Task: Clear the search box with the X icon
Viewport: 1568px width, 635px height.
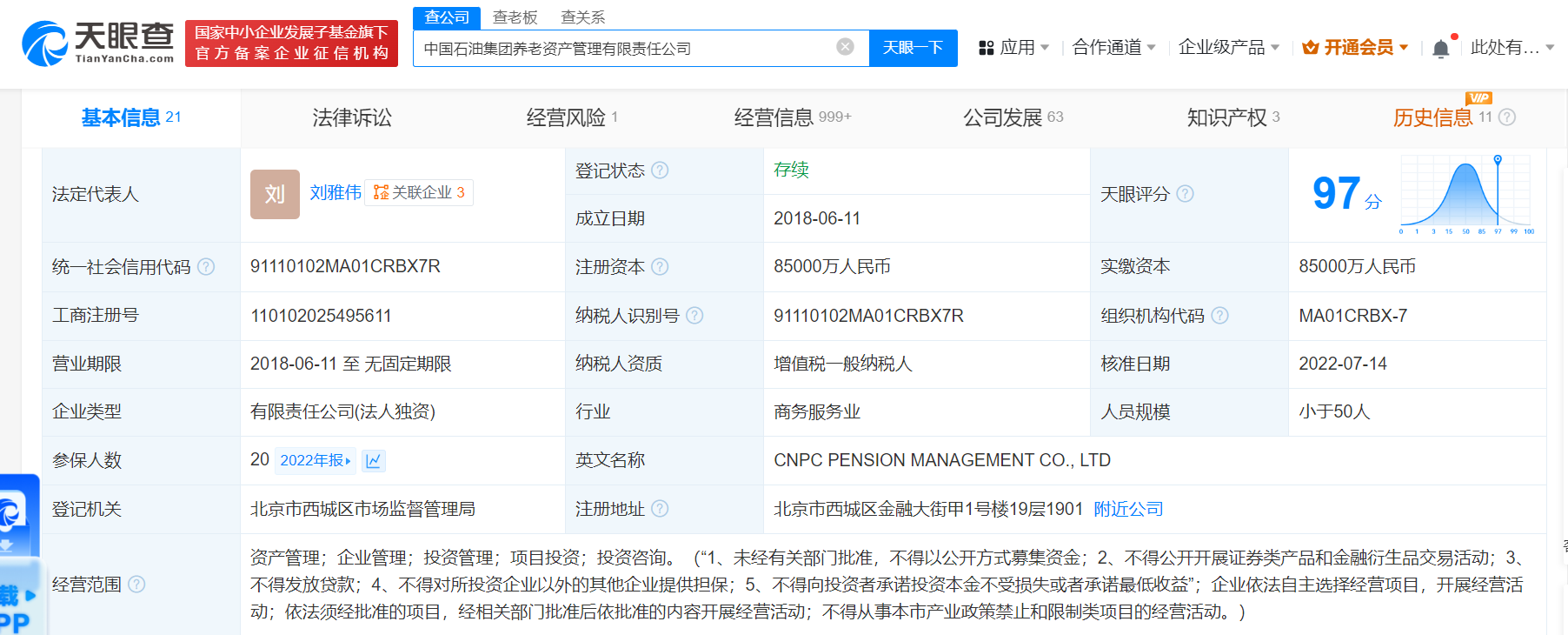Action: [x=845, y=47]
